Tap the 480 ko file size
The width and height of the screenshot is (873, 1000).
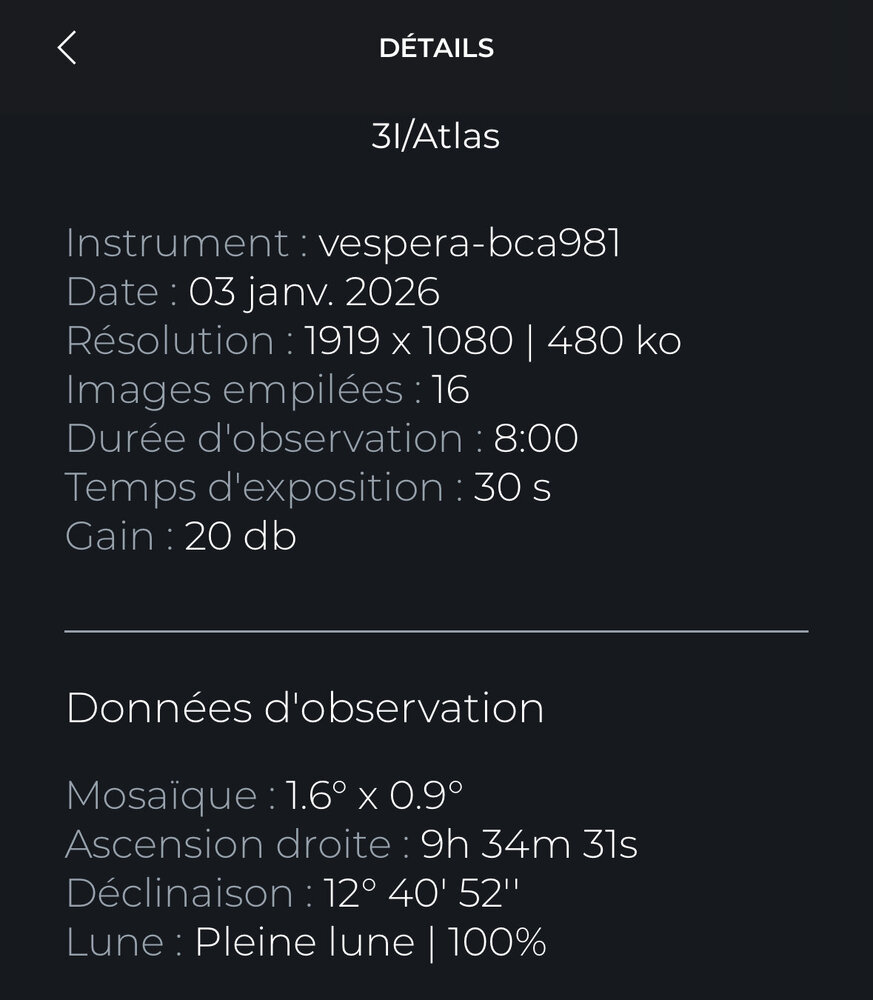(x=614, y=341)
